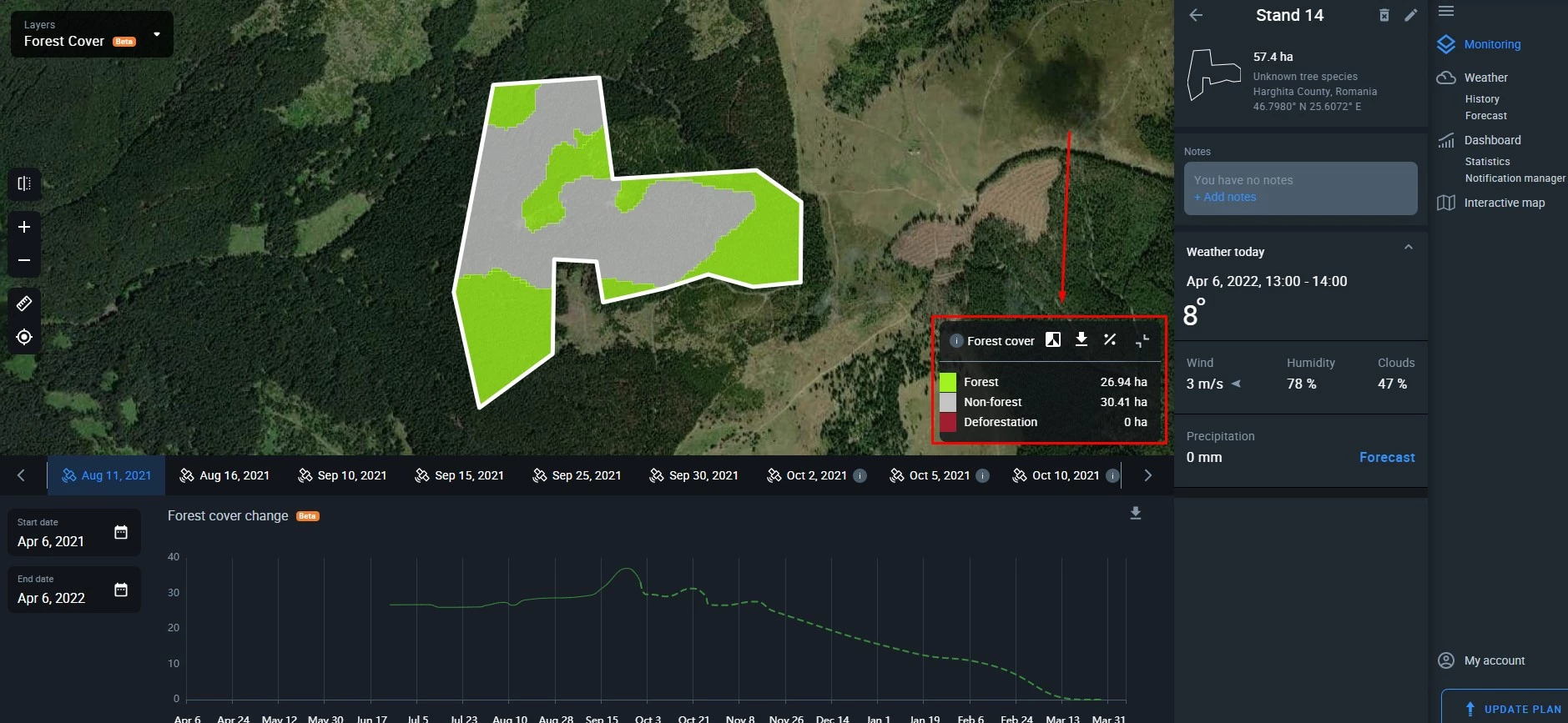Go to Interactive map menu item
1568x723 pixels.
tap(1504, 203)
